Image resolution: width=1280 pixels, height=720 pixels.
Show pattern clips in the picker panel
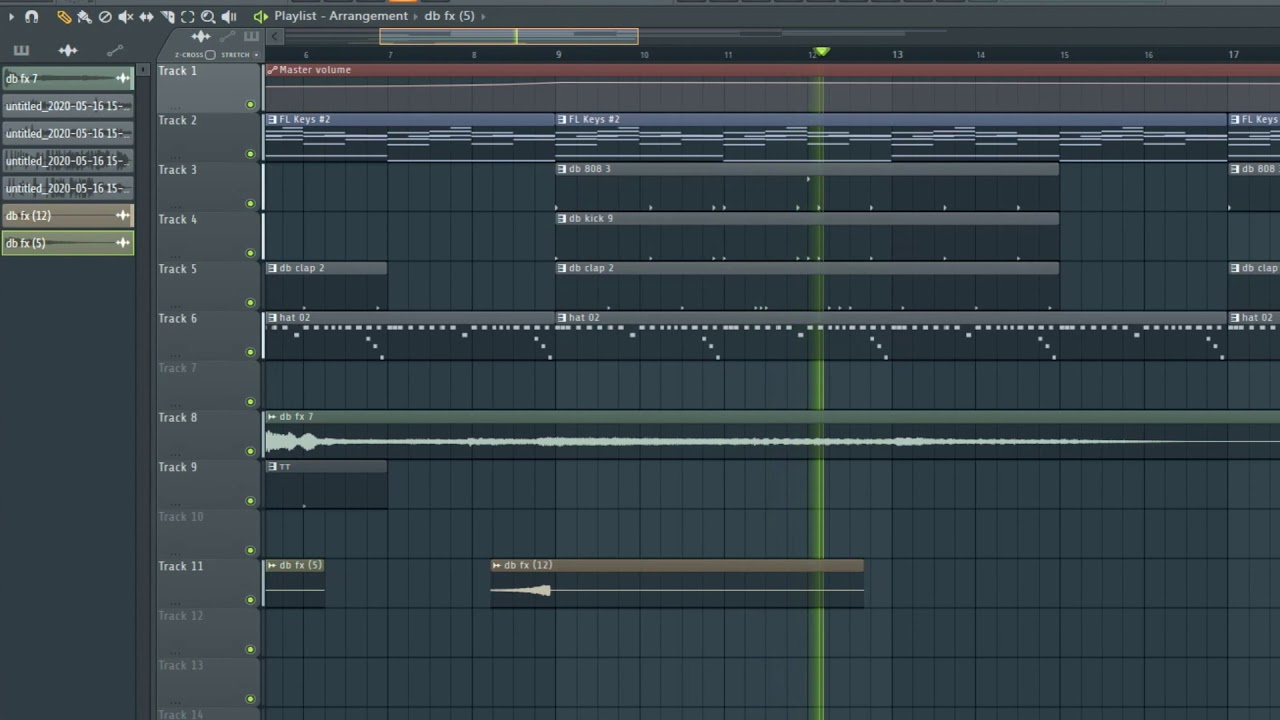click(x=21, y=50)
